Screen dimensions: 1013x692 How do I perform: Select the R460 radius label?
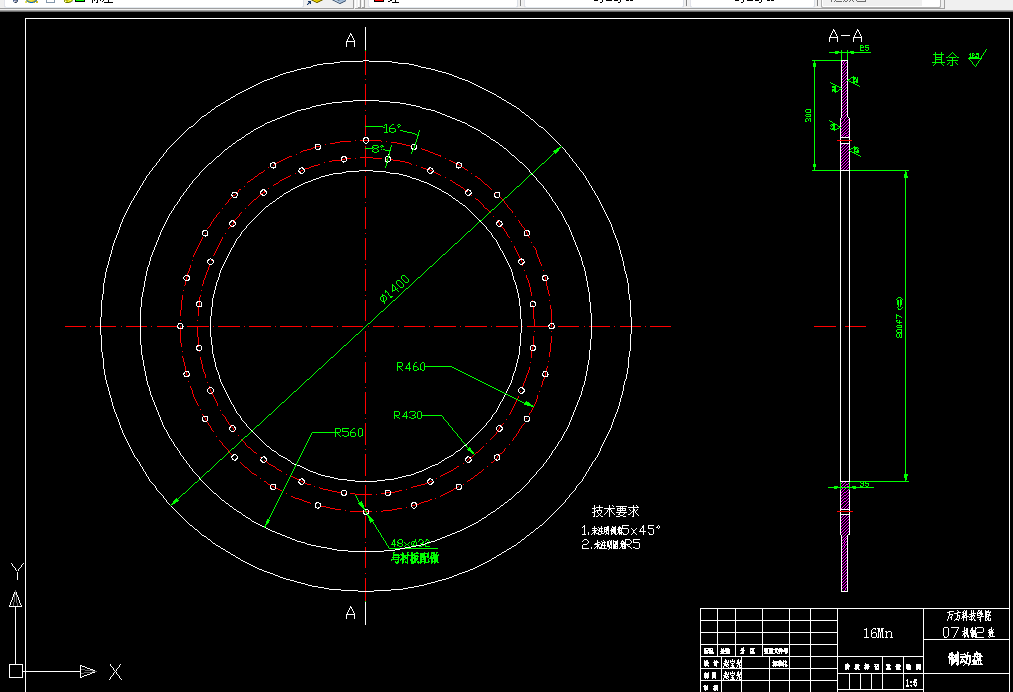click(411, 366)
